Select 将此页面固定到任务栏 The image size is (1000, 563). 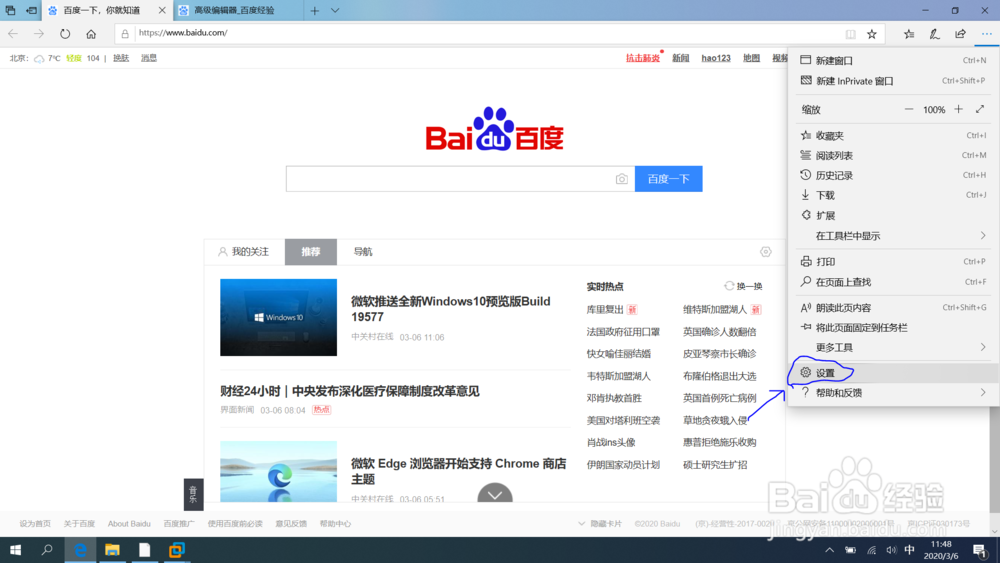[893, 328]
